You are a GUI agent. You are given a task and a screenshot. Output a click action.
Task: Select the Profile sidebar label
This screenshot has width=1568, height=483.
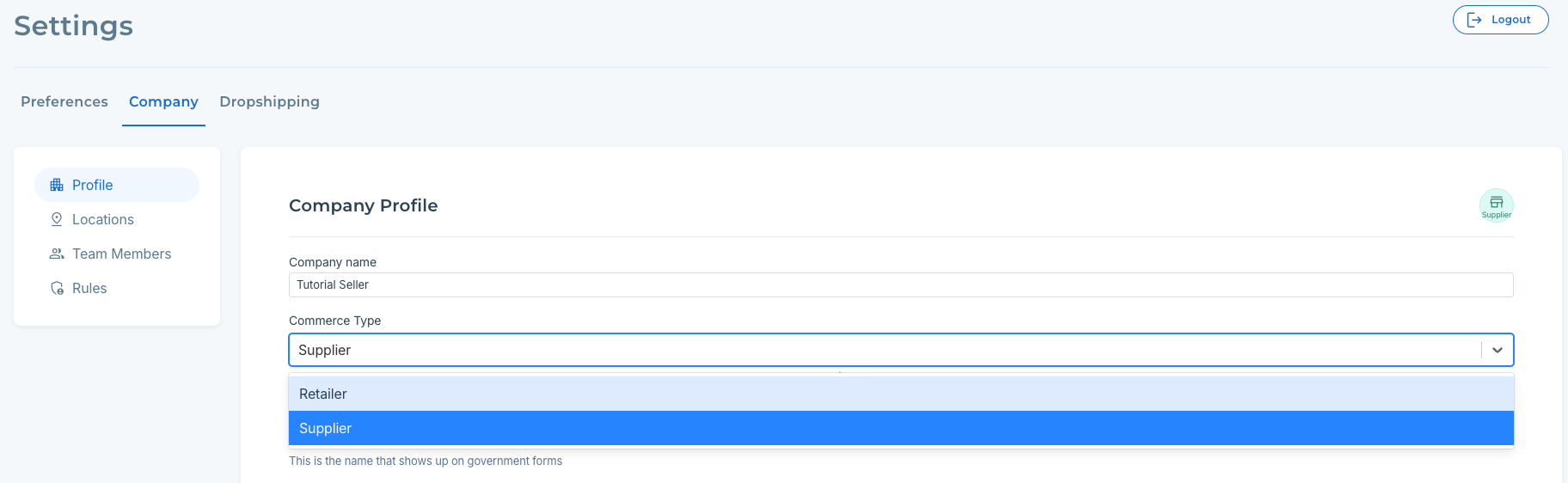pos(93,185)
